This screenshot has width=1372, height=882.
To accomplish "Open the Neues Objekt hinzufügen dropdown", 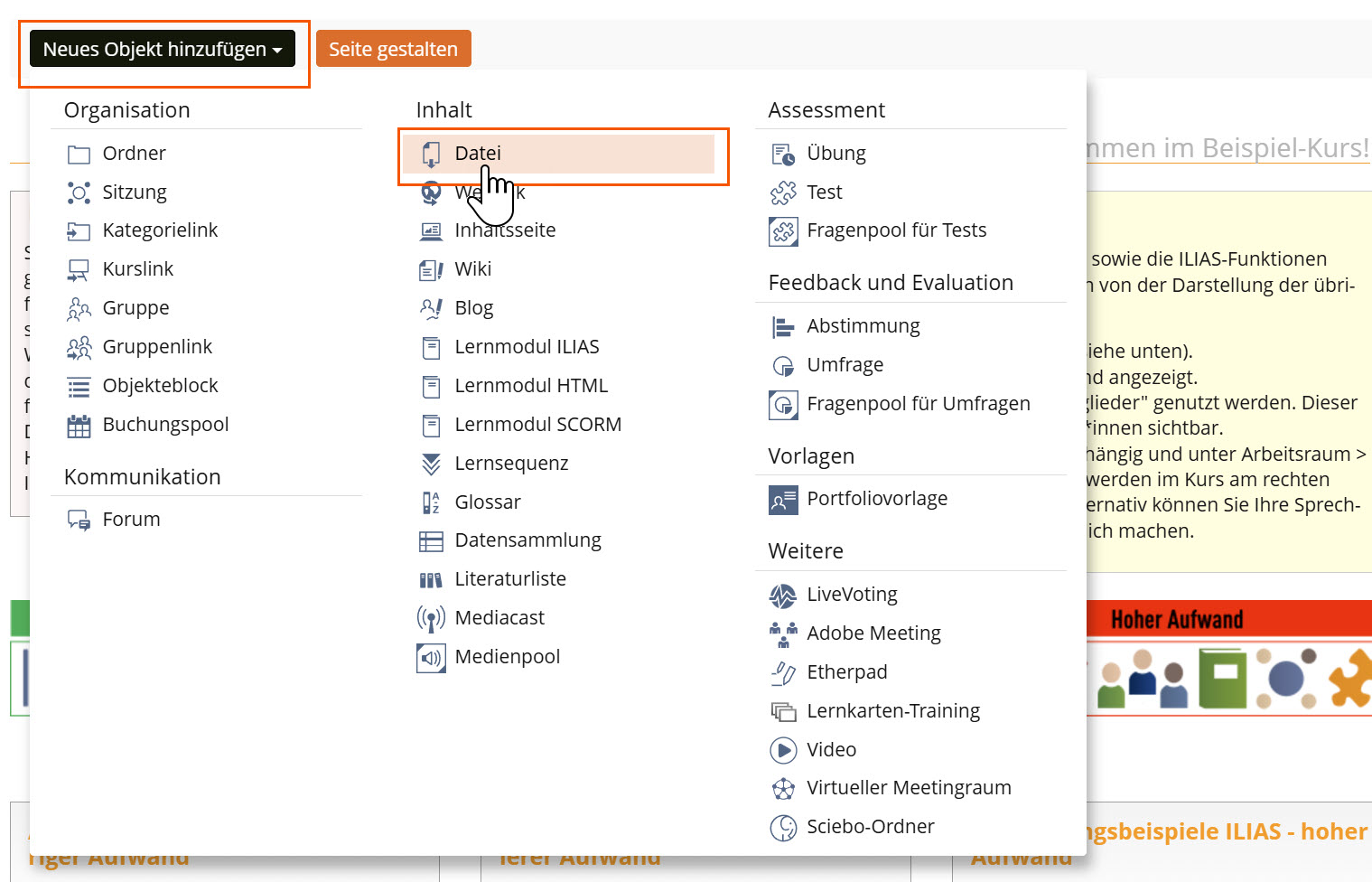I will click(x=163, y=48).
